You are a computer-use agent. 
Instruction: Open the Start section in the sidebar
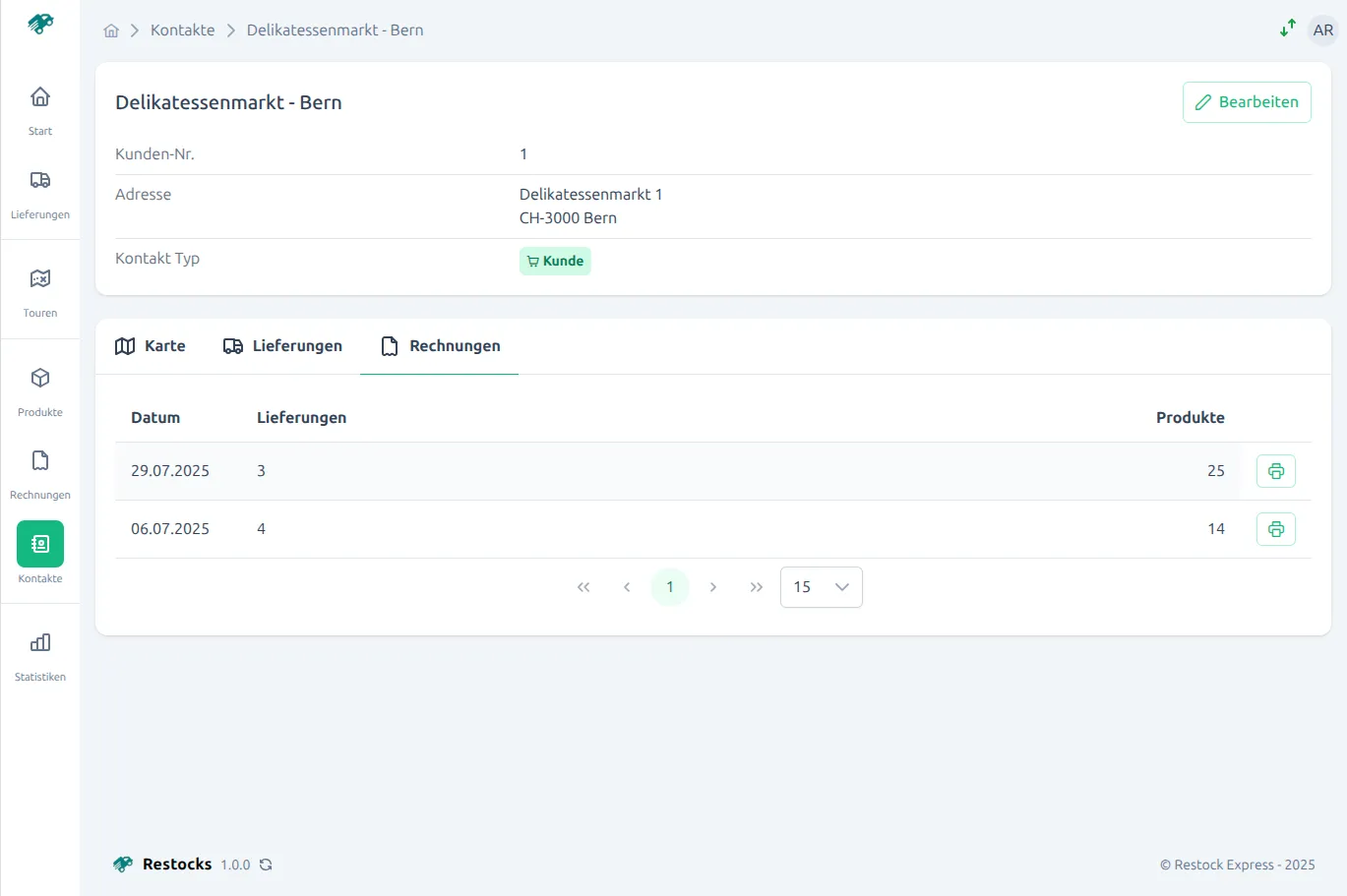point(39,106)
